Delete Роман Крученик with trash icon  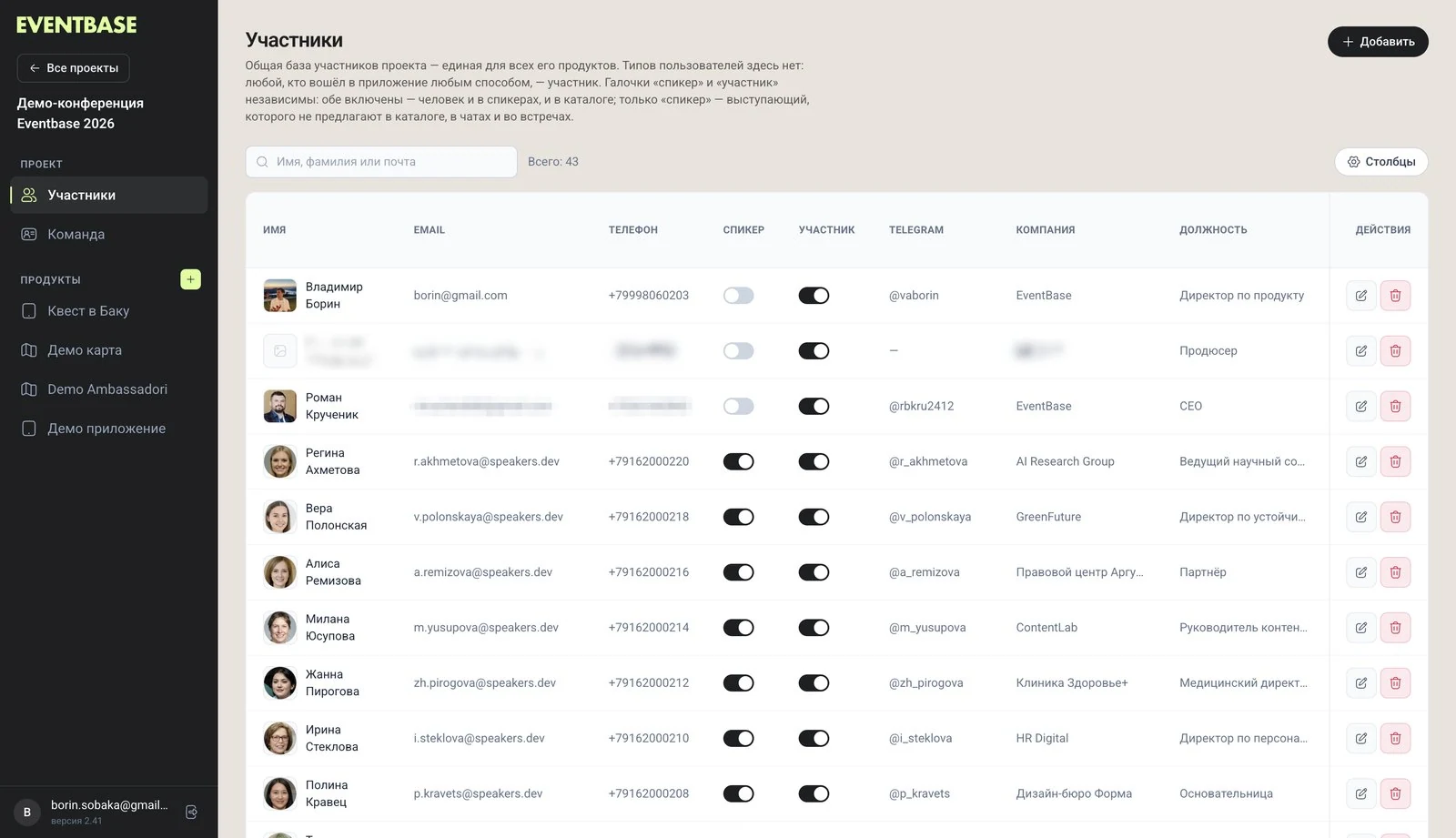pyautogui.click(x=1395, y=406)
